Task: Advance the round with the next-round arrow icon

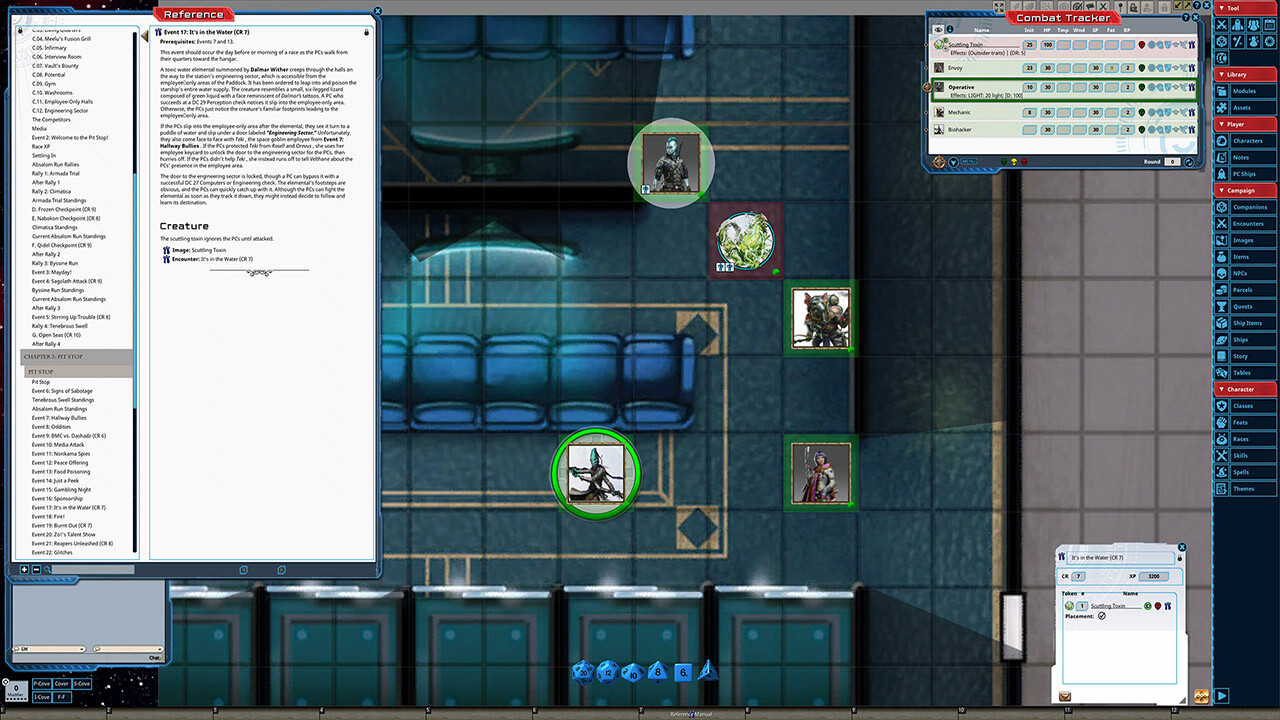Action: point(1188,162)
